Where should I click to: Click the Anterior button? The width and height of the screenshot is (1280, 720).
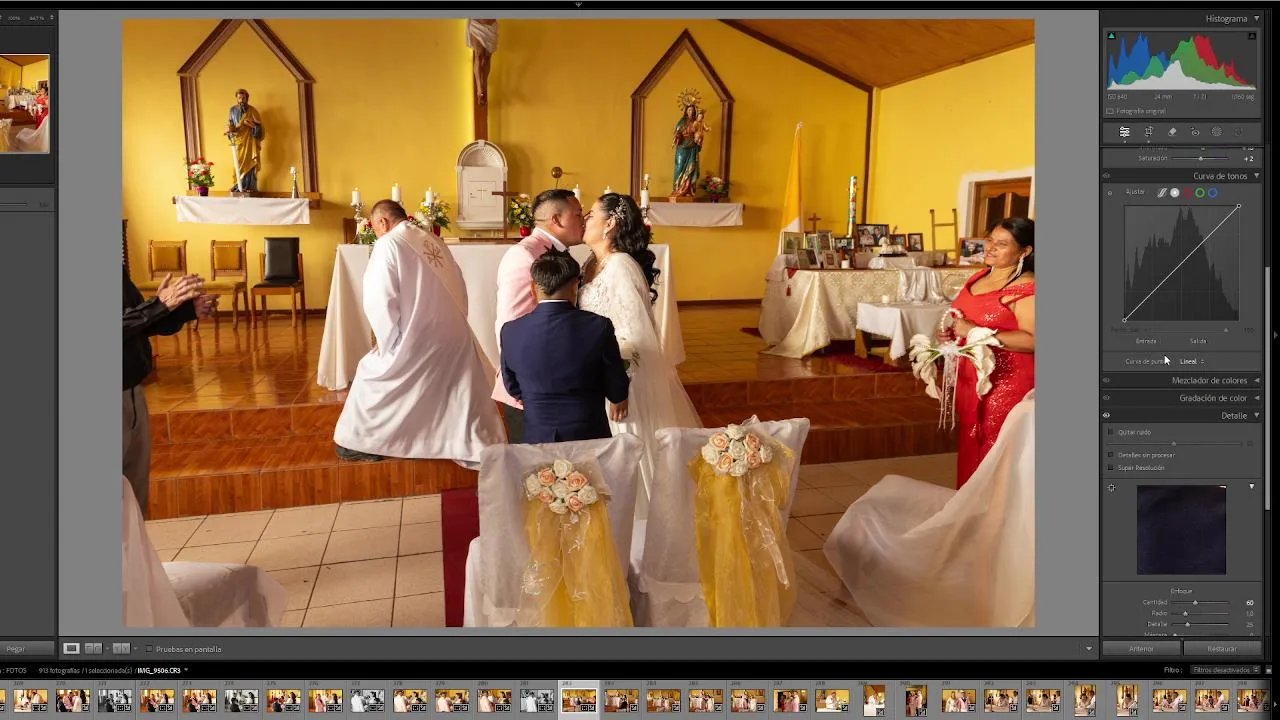tap(1141, 649)
